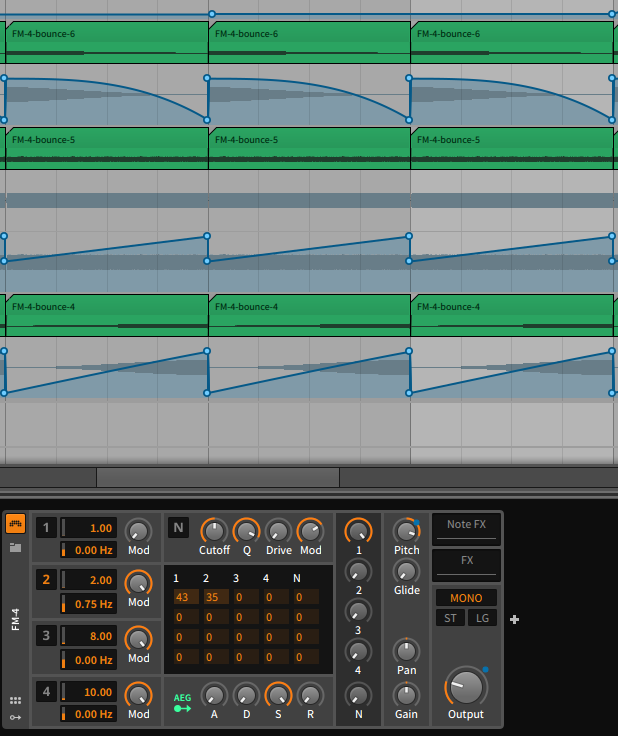Adjust mixer noise level knob N
Image resolution: width=618 pixels, height=736 pixels.
pyautogui.click(x=359, y=695)
